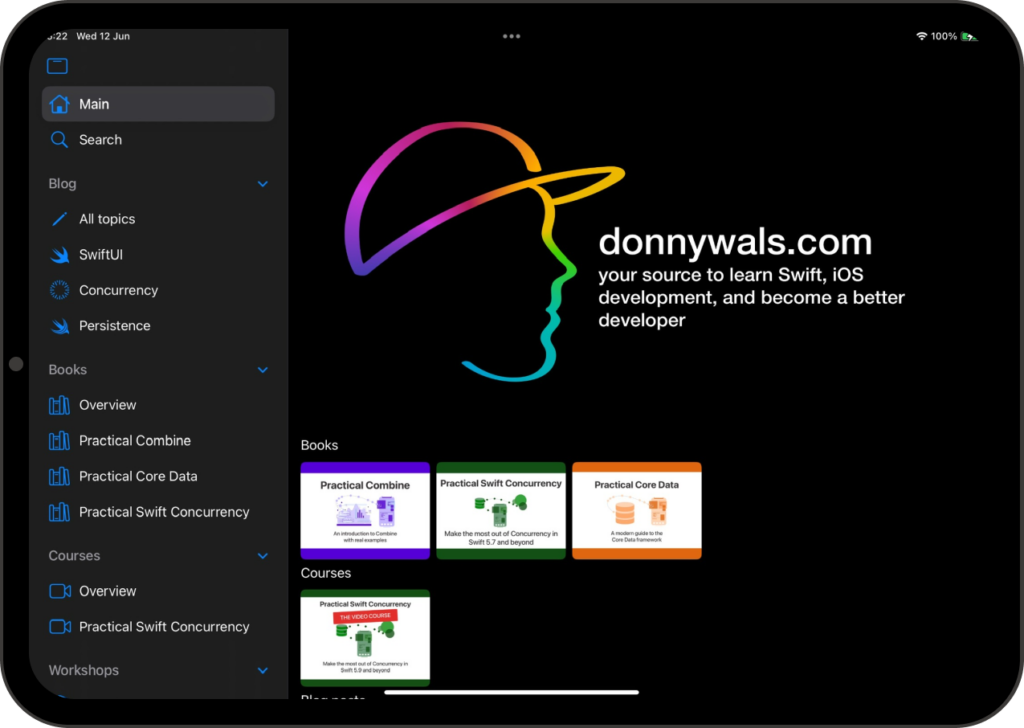This screenshot has width=1024, height=728.
Task: Click the Persistence swift bird icon
Action: click(59, 326)
